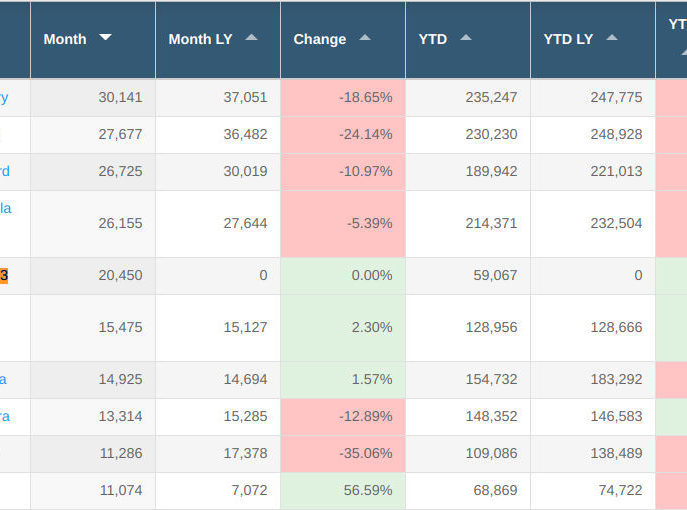
Task: Click the Change column sort arrow icon
Action: pyautogui.click(x=365, y=37)
